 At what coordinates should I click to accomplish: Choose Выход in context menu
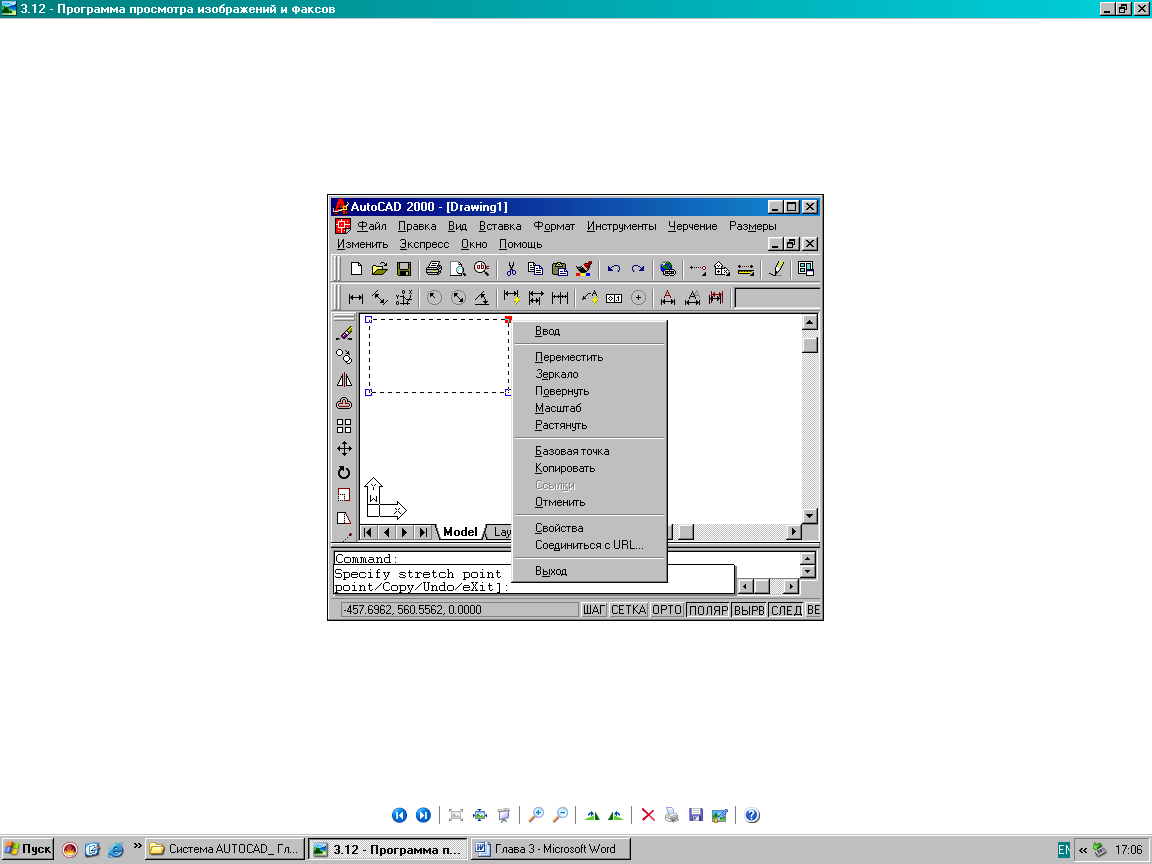pos(590,571)
